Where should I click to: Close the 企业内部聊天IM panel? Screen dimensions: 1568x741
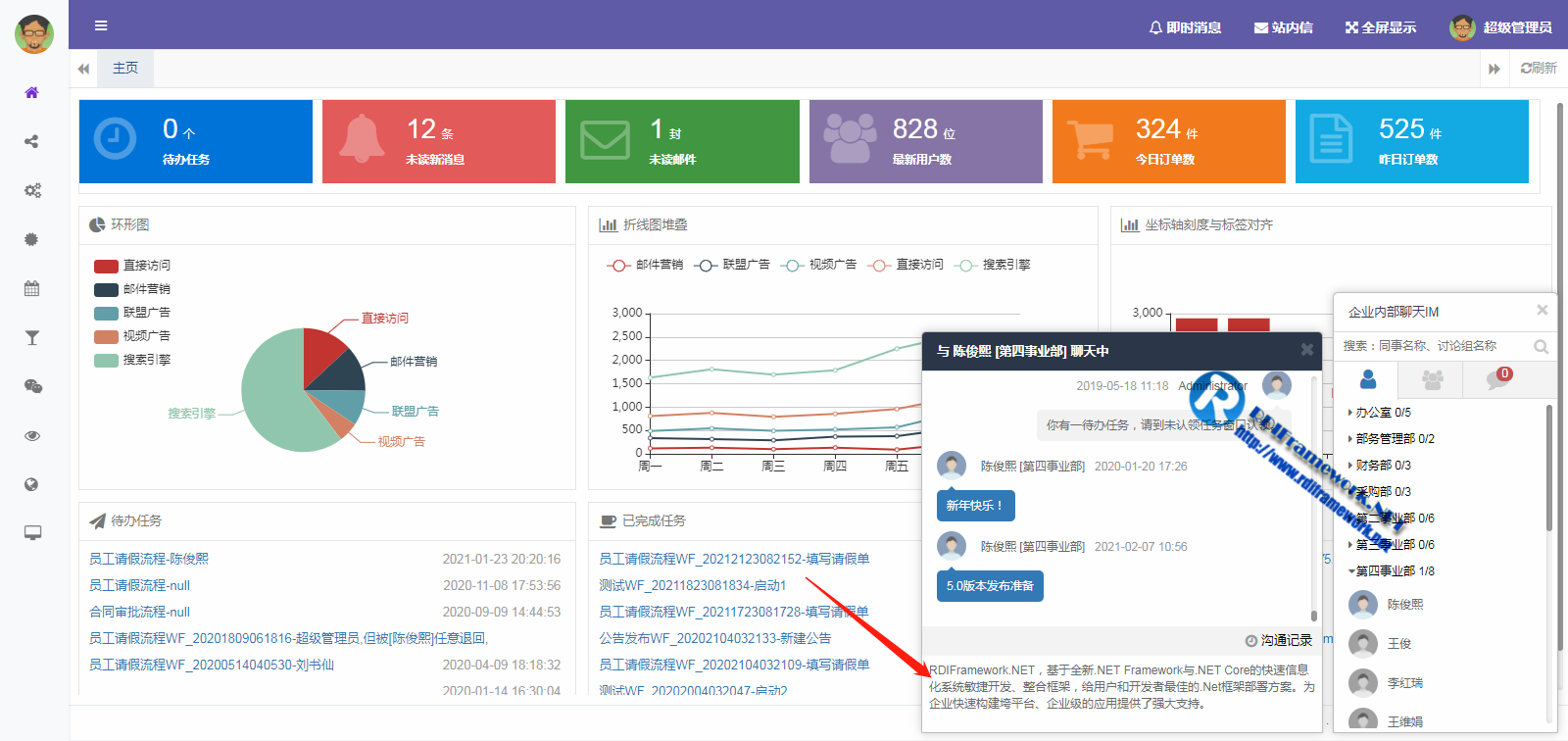point(1542,310)
